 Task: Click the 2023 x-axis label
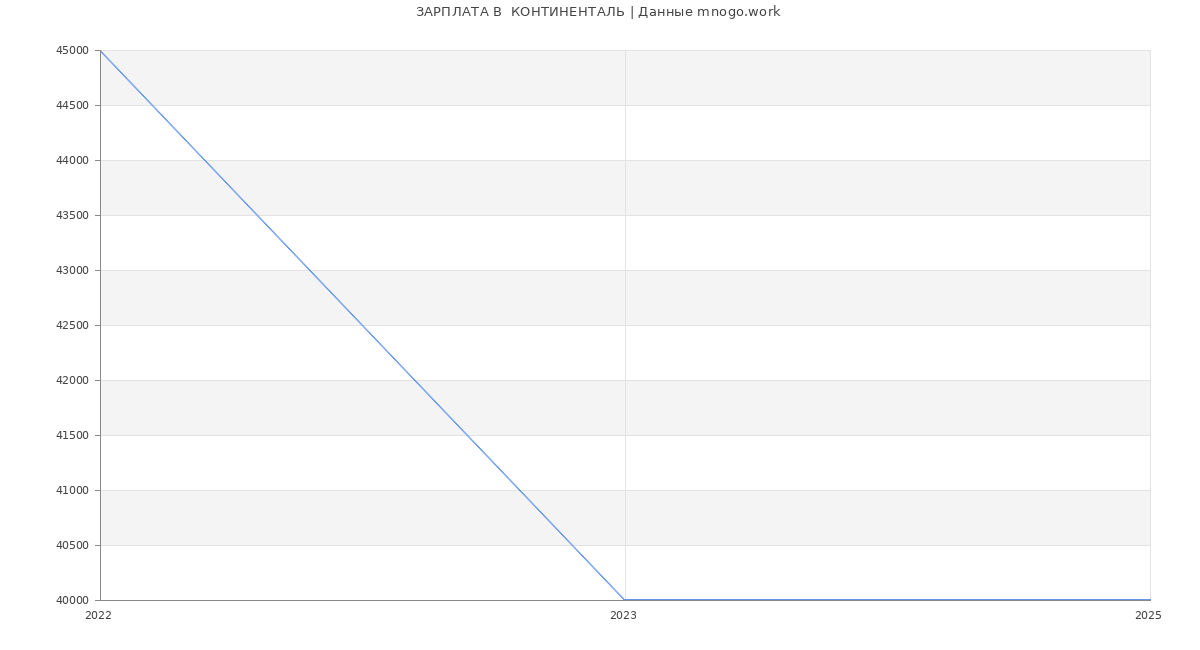[623, 616]
